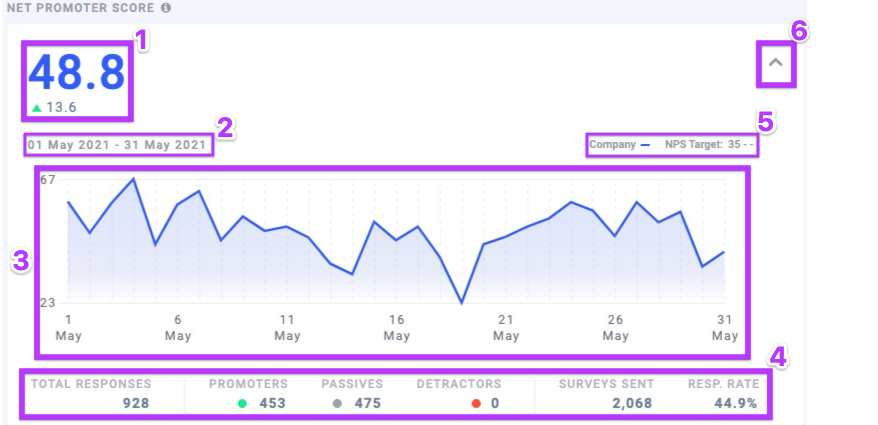This screenshot has width=878, height=425.
Task: Click the 48.8 NPS score value
Action: pos(77,72)
